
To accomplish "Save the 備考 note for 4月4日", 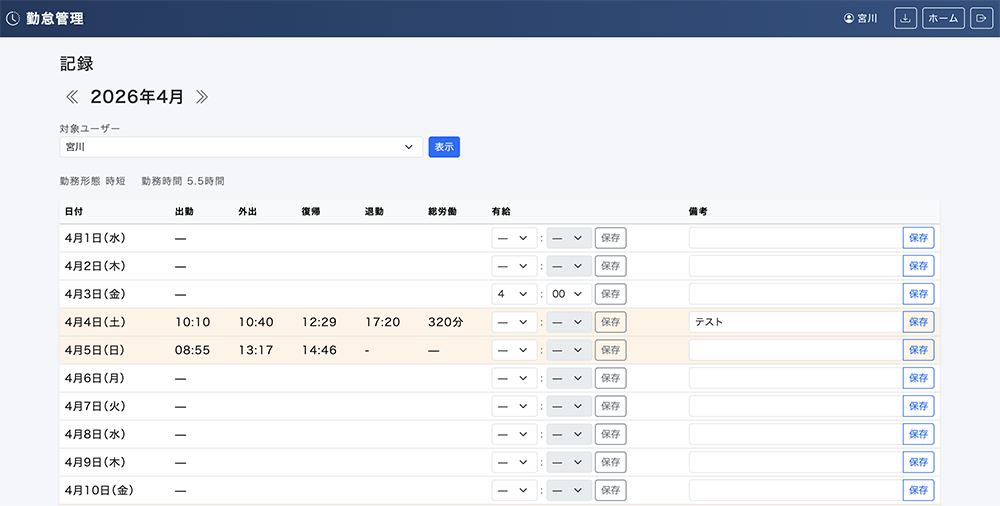I will (918, 322).
